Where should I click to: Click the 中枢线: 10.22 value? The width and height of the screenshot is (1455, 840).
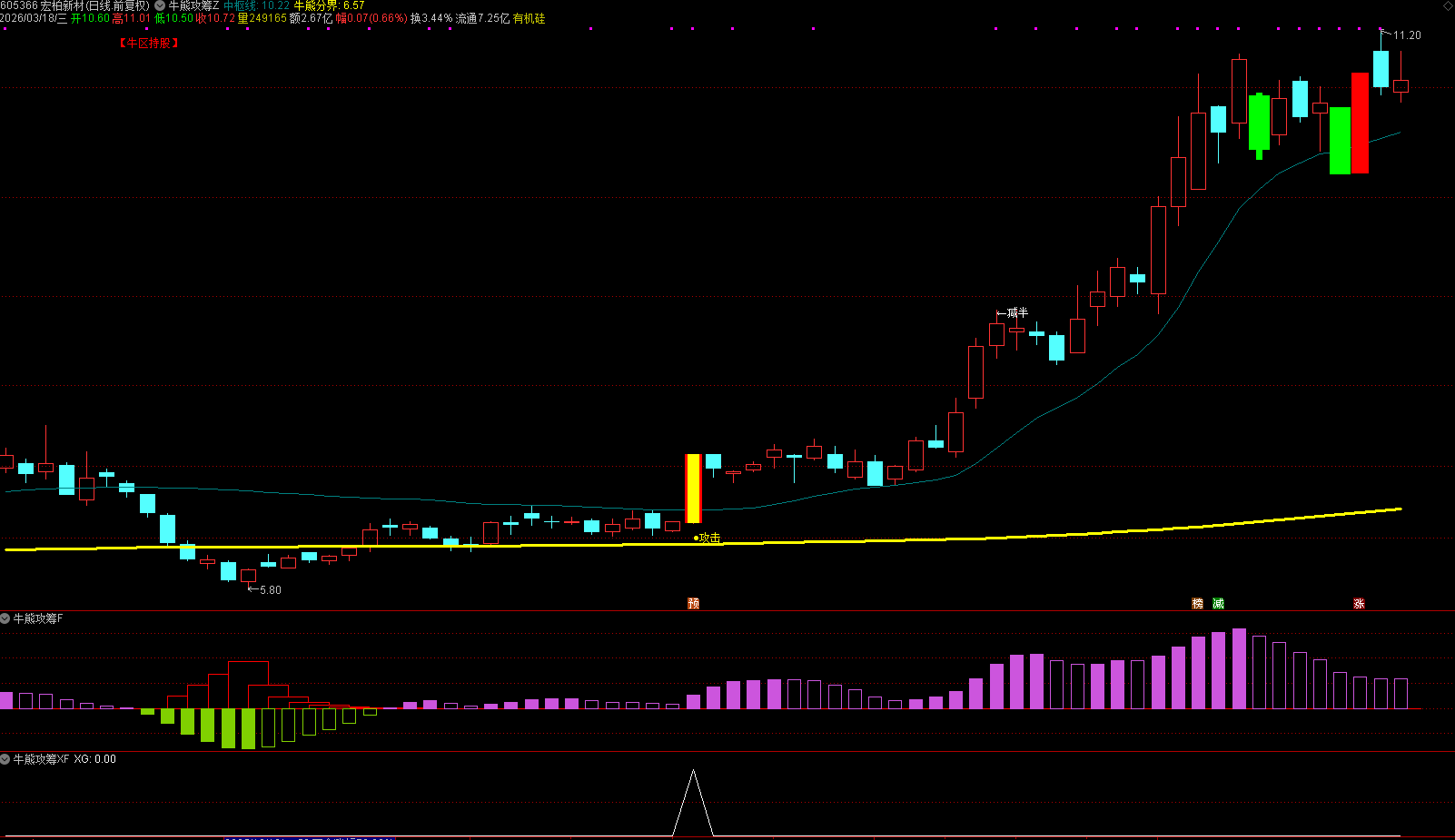(257, 5)
